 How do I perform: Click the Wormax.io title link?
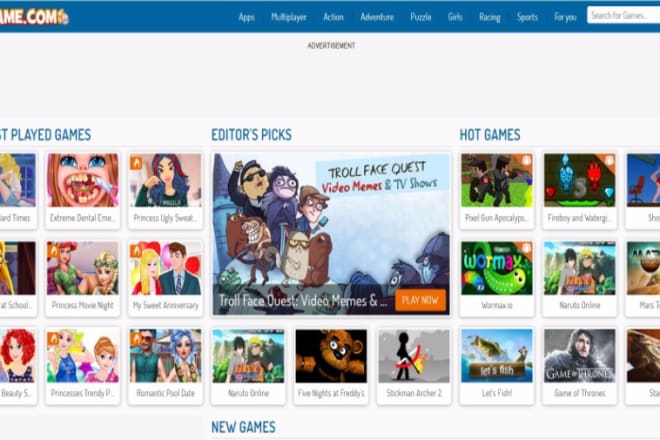(497, 305)
